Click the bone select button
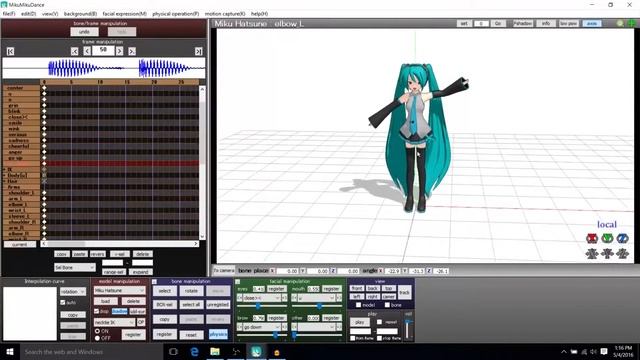Image resolution: width=640 pixels, height=360 pixels. pyautogui.click(x=165, y=291)
